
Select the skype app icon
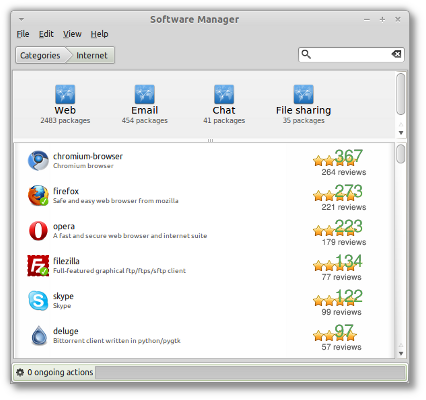[x=38, y=301]
